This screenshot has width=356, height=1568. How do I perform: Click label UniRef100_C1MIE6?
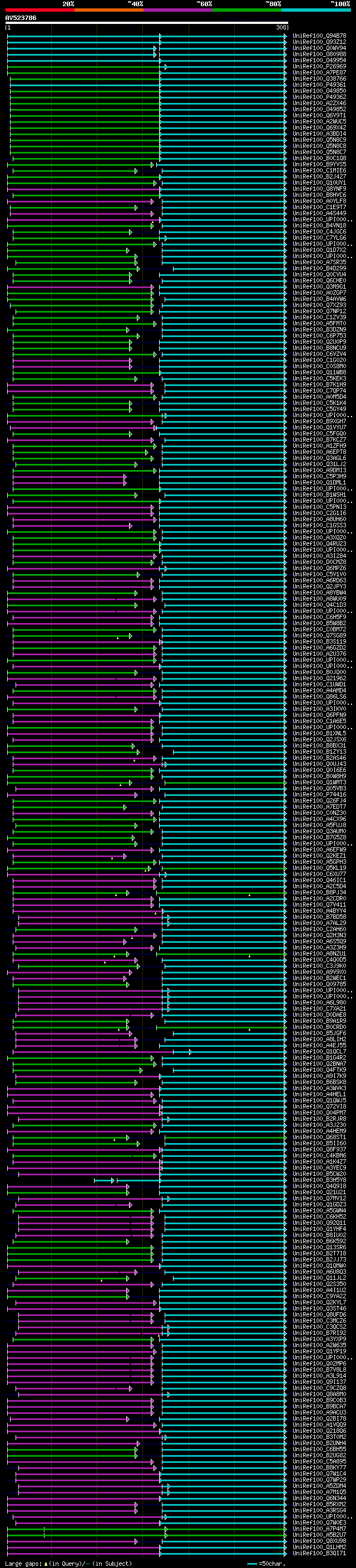319,170
